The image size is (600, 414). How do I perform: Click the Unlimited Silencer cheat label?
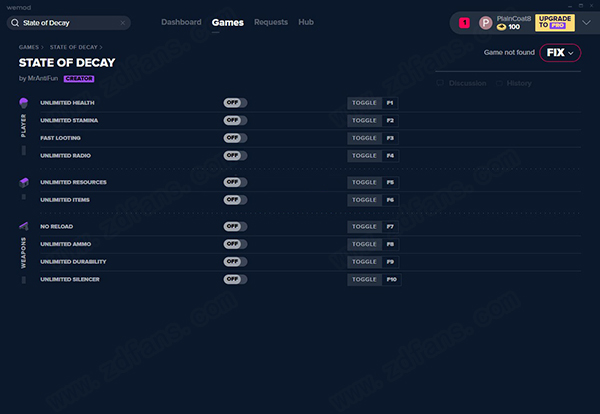pos(70,279)
